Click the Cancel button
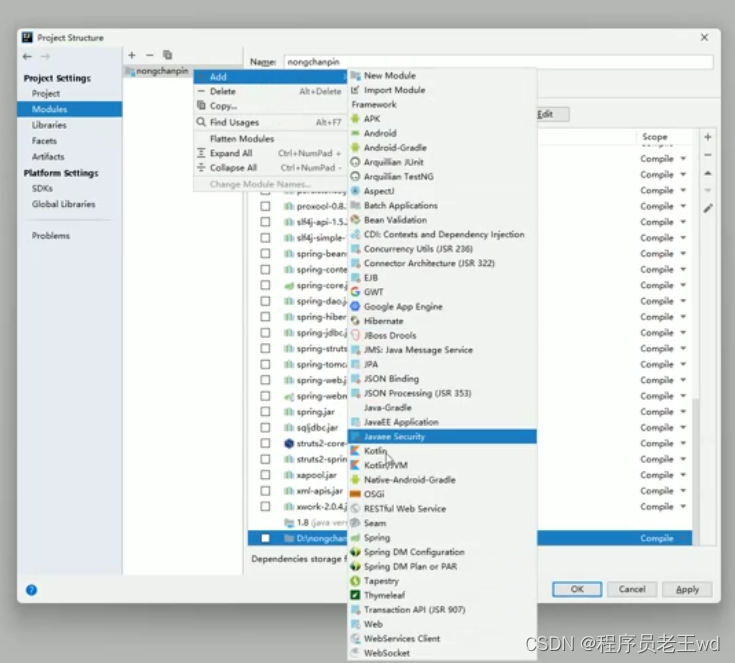This screenshot has width=735, height=663. [x=632, y=589]
